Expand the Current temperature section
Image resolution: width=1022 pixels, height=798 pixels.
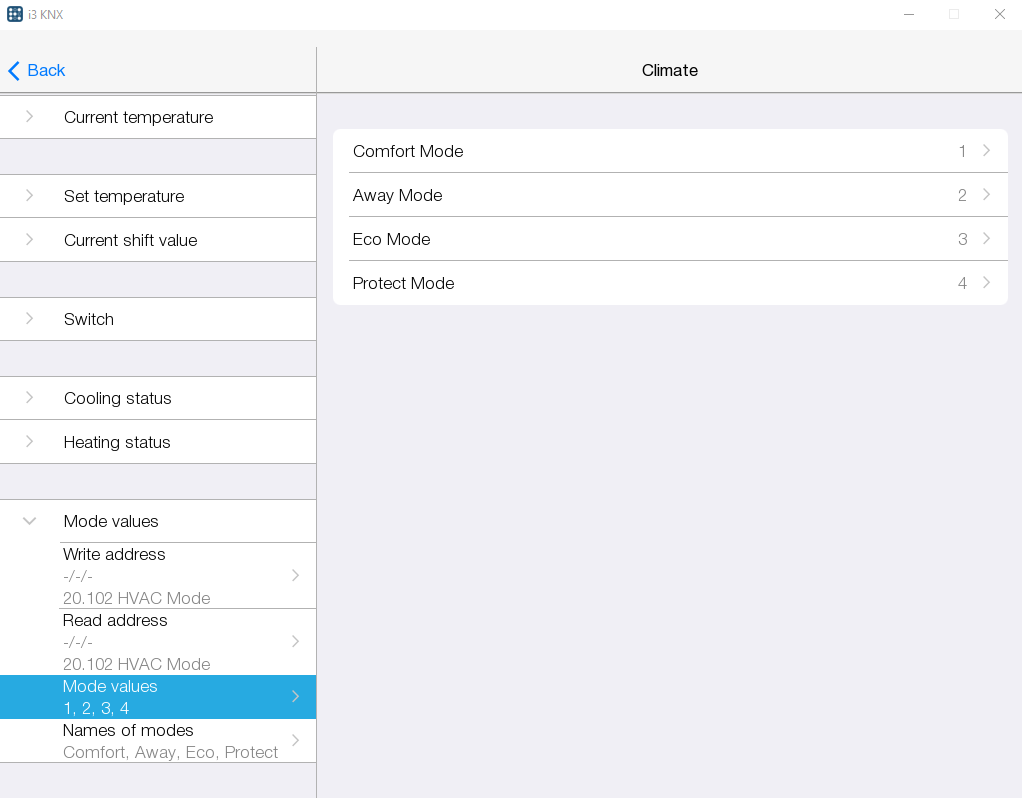coord(30,117)
